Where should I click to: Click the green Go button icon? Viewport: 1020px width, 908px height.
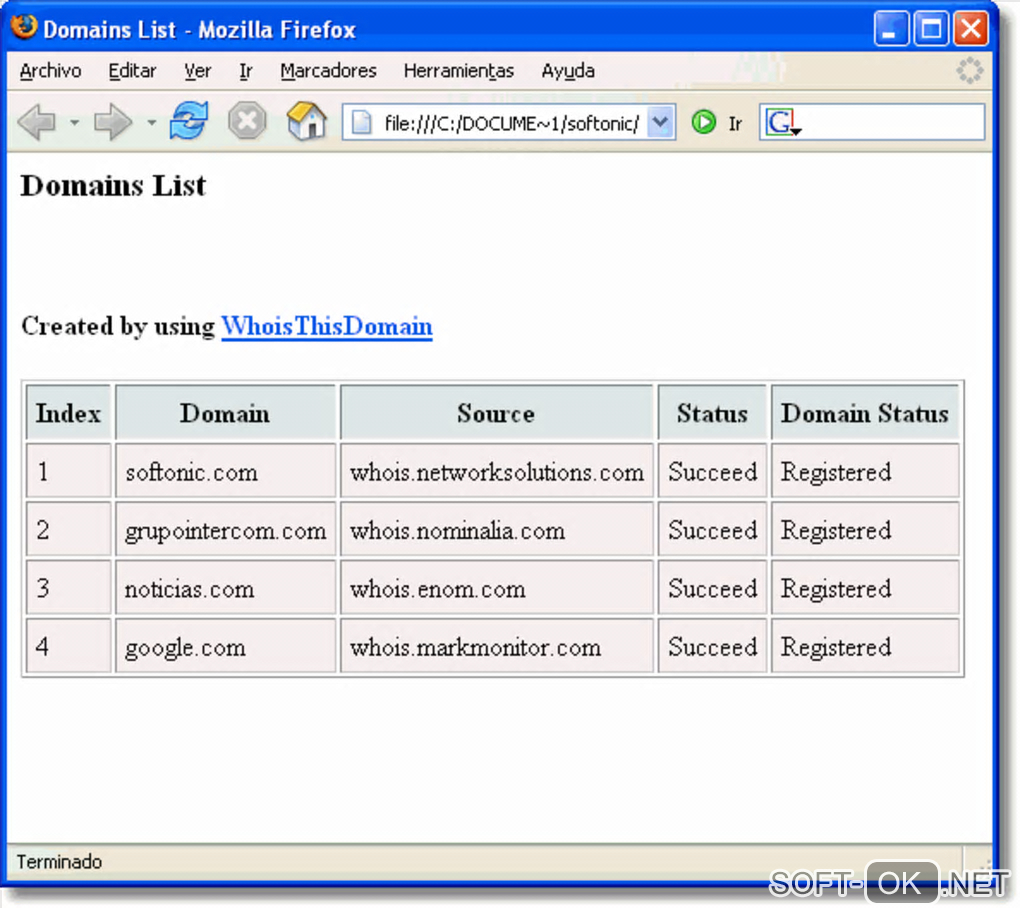703,122
